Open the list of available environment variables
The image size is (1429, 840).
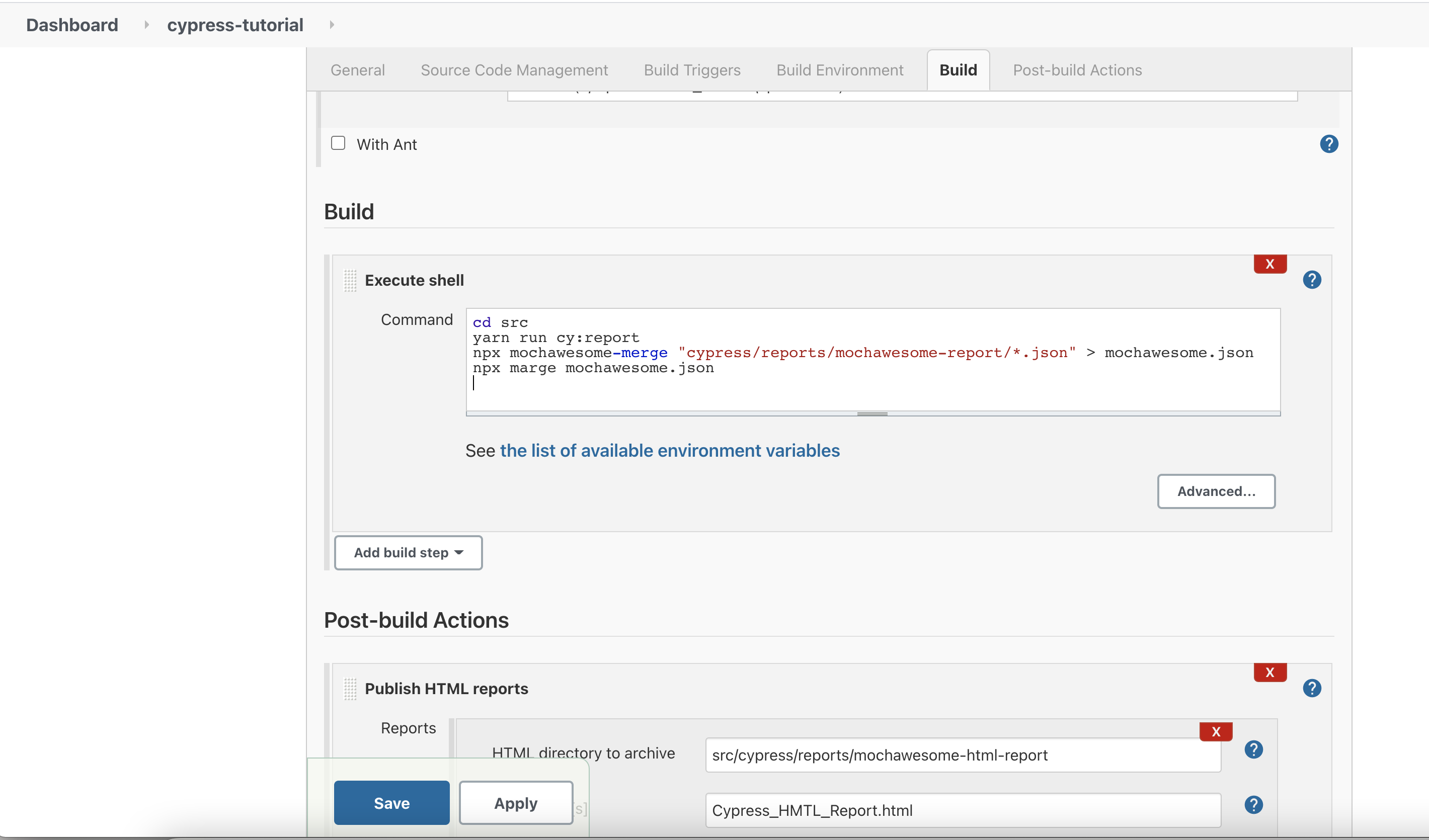tap(670, 450)
